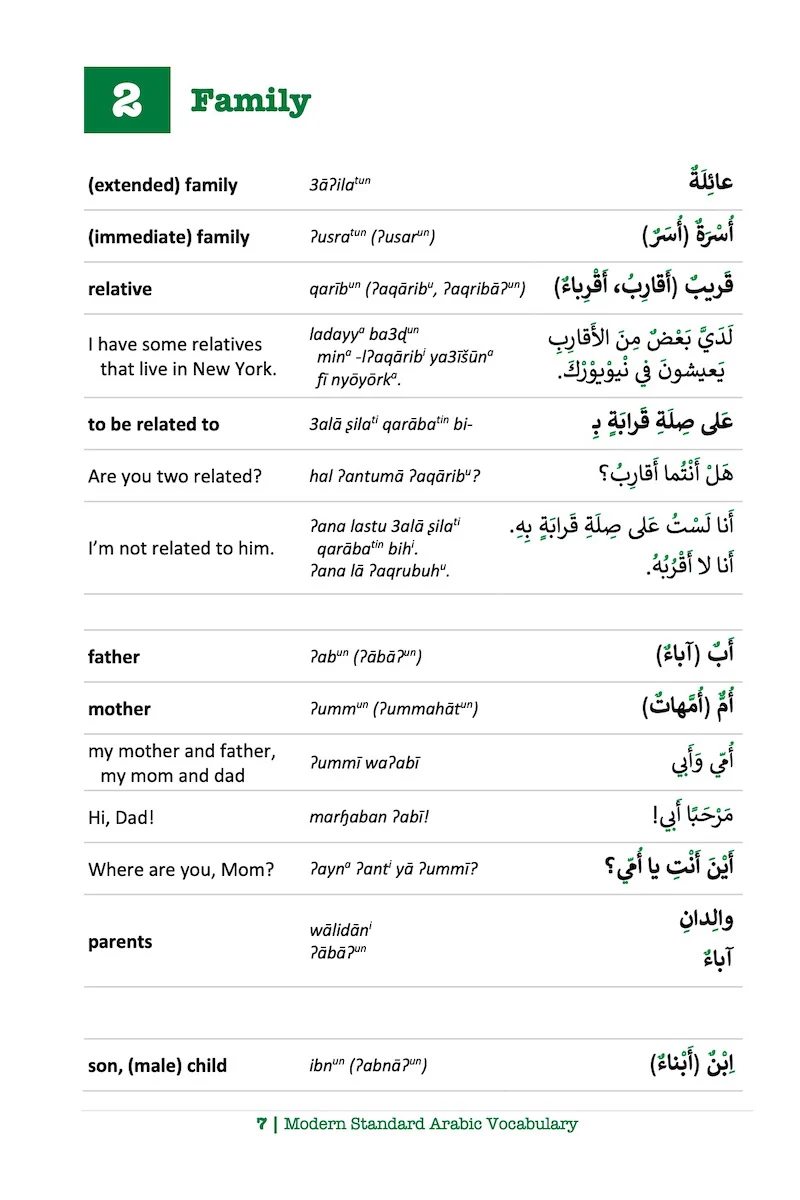800x1200 pixels.
Task: Select 'I have some relatives' sentence
Action: coord(175,344)
